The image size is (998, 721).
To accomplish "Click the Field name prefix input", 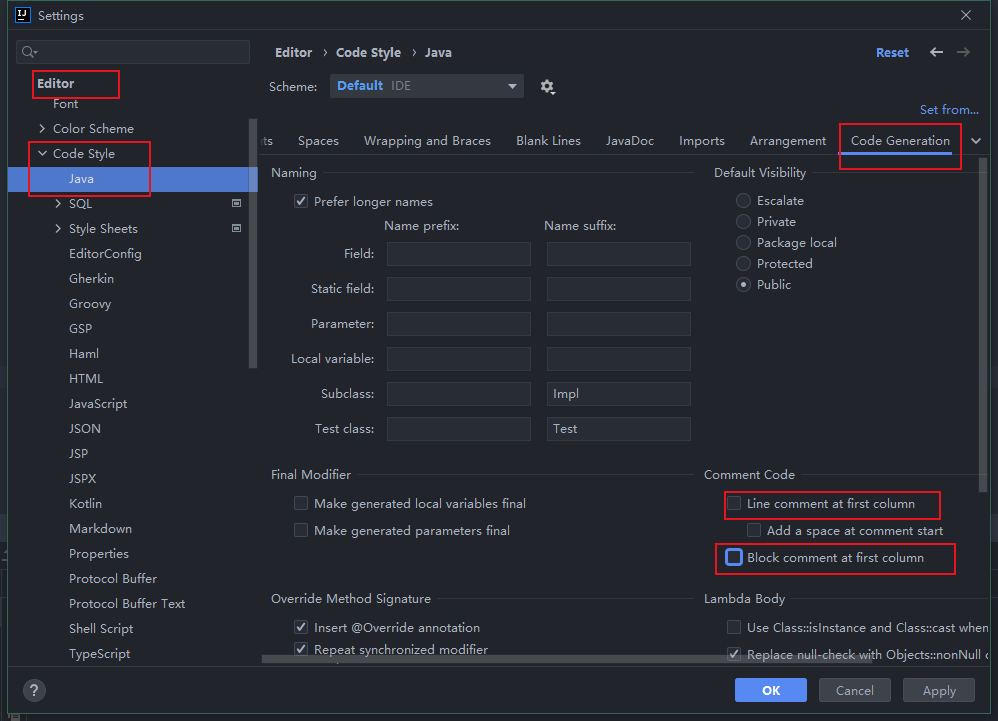I will 458,254.
